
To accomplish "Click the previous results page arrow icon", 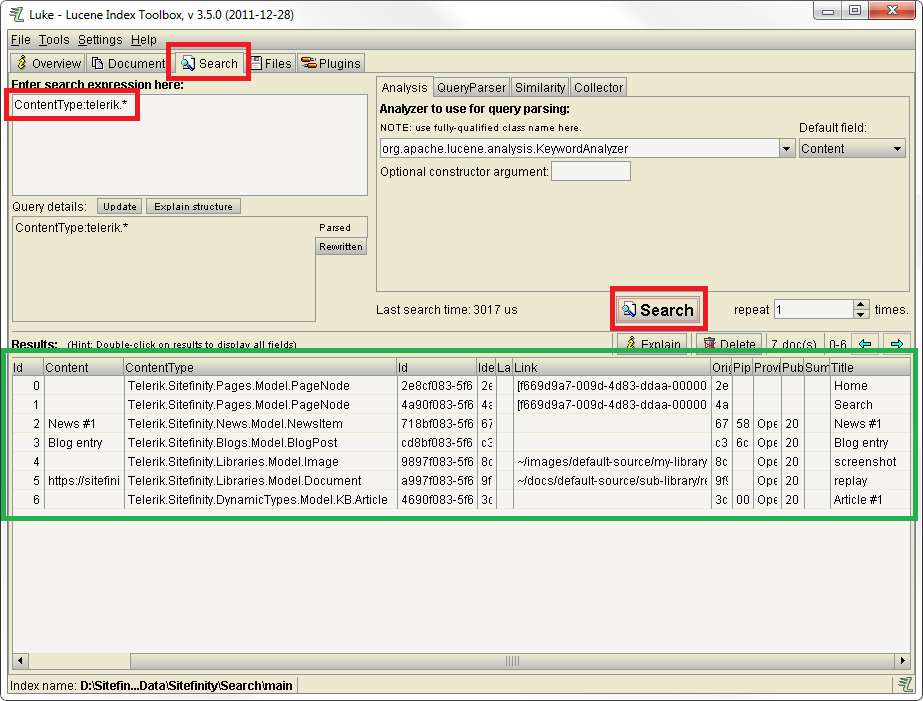I will click(865, 344).
